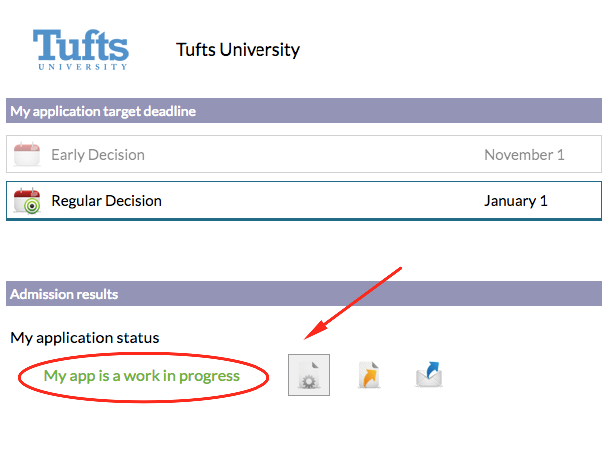Screen dimensions: 616x454
Task: Click the envelope with blue arrow icon
Action: pos(429,375)
